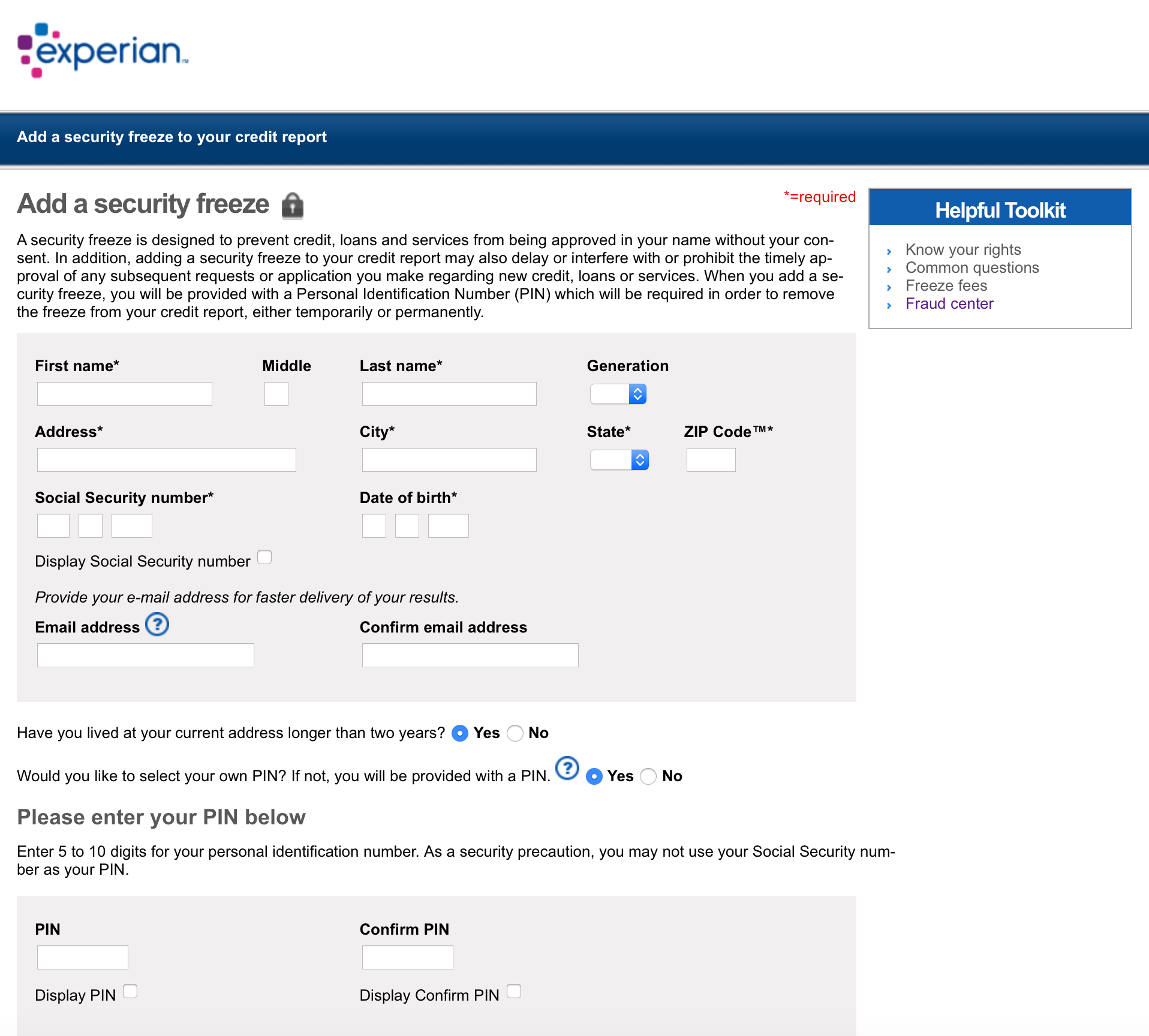Open the Email address help icon
Screen dimensions: 1149x1036
coord(157,625)
